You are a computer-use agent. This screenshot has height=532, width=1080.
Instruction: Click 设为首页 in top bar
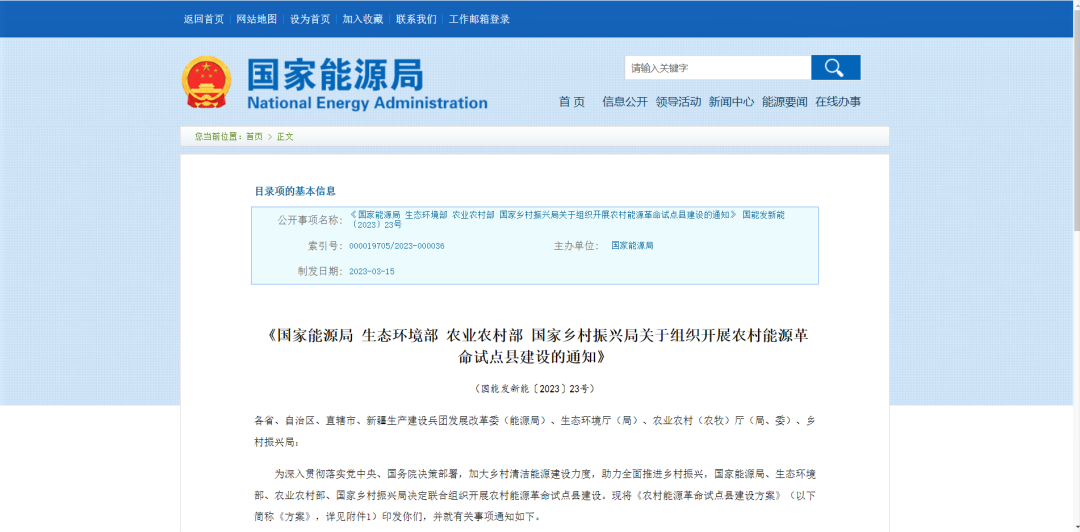tap(310, 19)
